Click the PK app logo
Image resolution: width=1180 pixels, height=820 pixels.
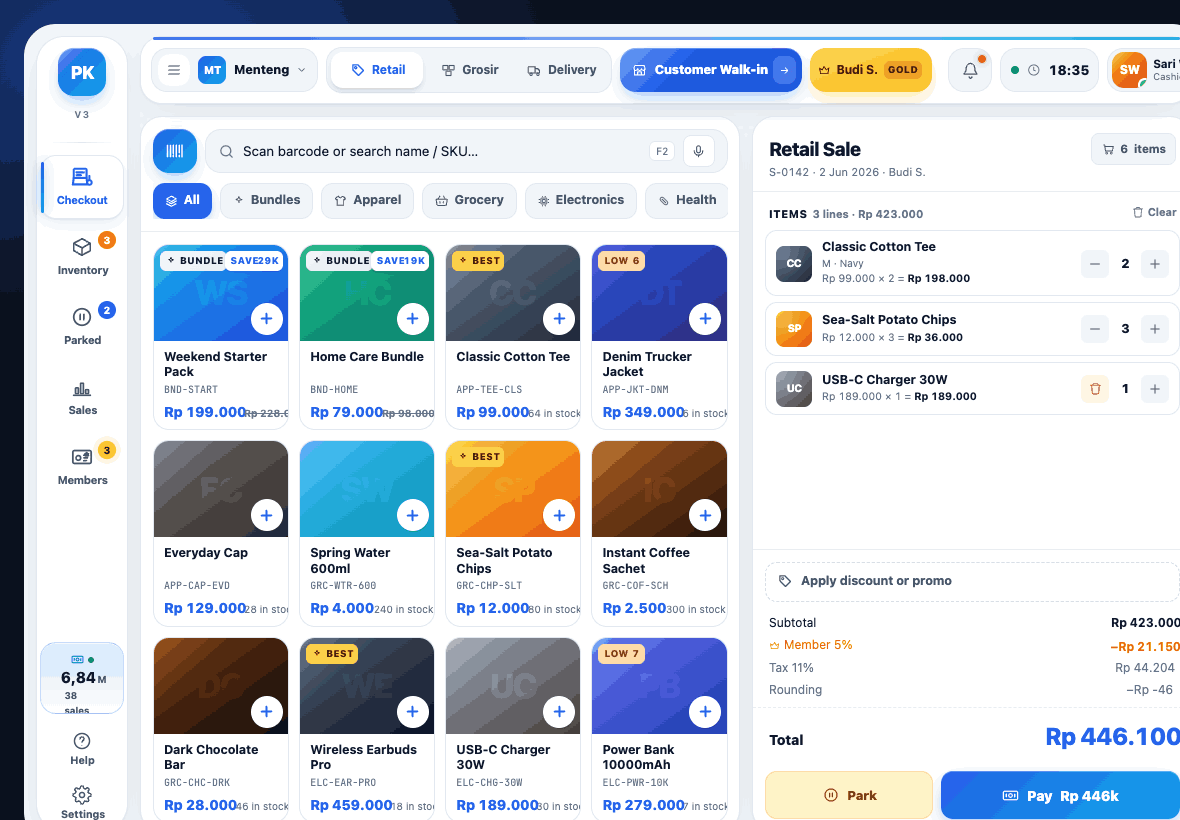click(x=82, y=72)
